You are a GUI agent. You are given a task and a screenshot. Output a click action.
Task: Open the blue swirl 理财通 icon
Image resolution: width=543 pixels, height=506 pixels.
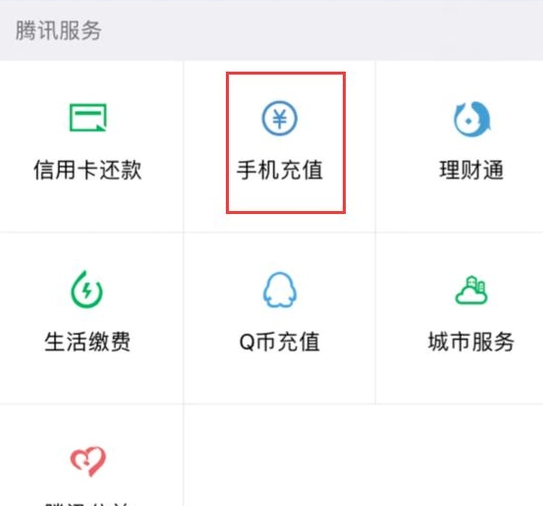point(472,119)
